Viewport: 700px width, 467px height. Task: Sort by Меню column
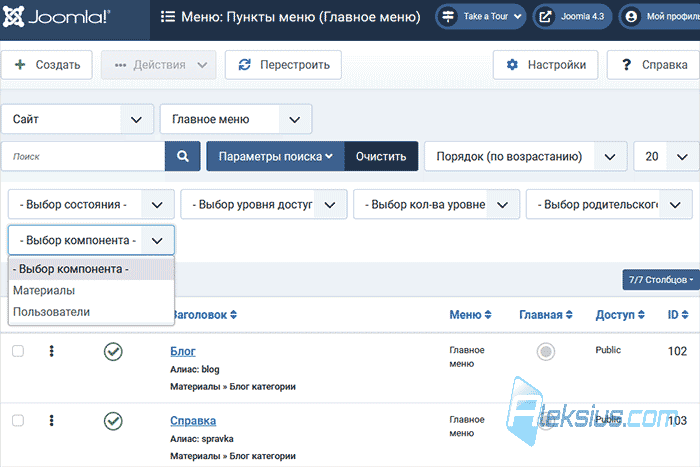(470, 315)
